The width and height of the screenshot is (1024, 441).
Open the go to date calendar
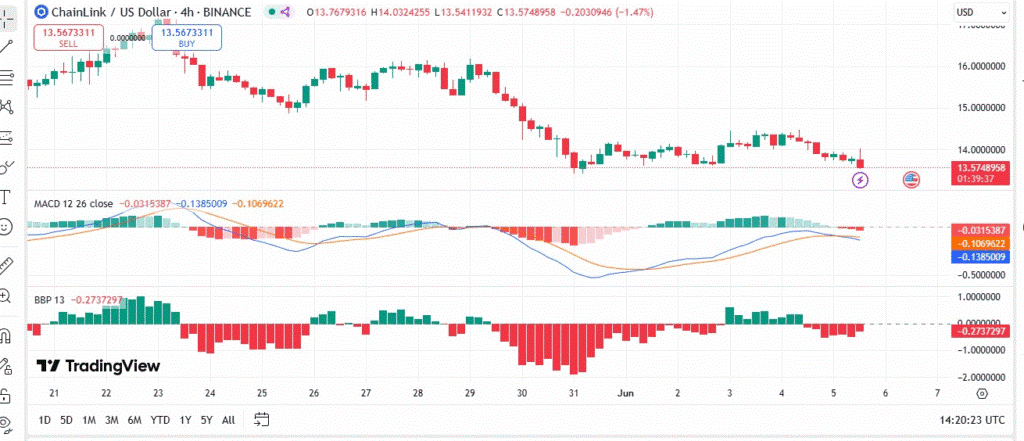262,419
